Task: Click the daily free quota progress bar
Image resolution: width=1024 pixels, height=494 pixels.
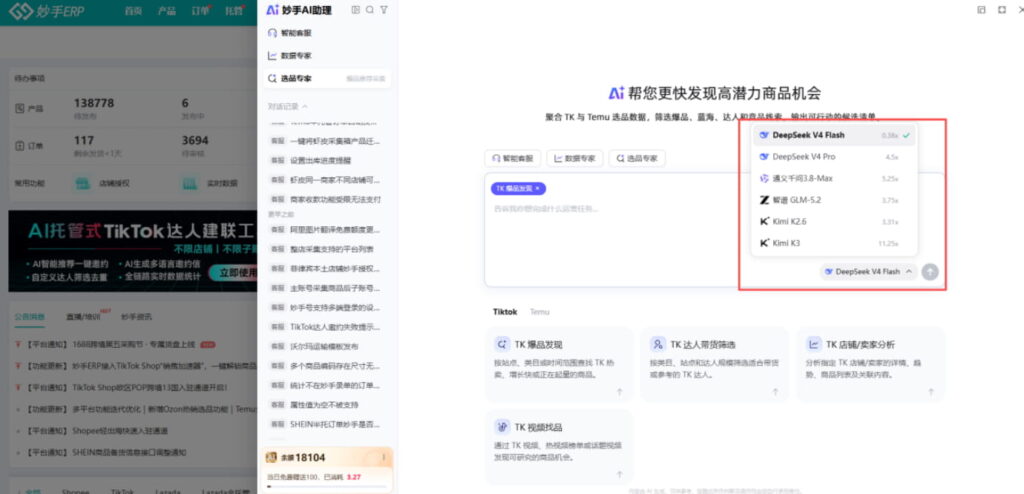Action: (327, 486)
